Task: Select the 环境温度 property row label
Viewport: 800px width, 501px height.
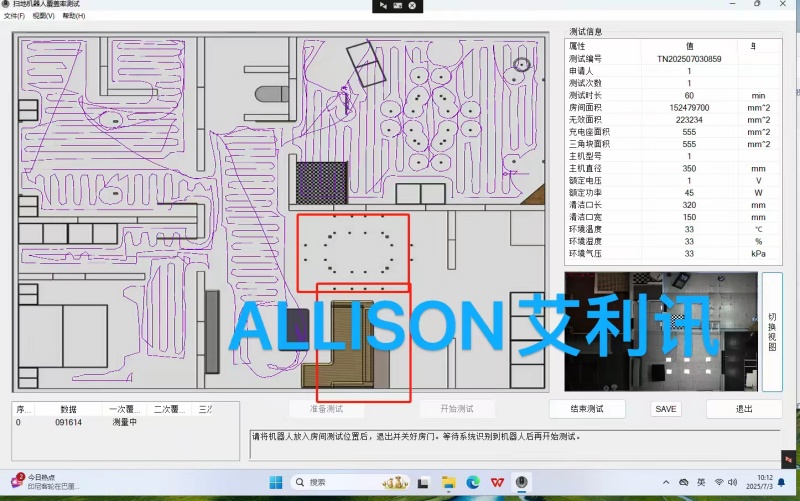Action: coord(585,229)
